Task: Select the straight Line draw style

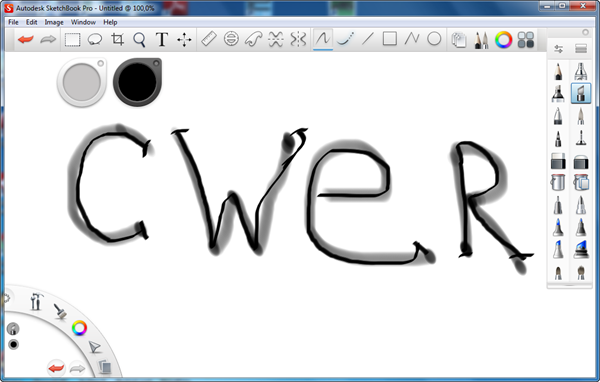Action: [367, 39]
